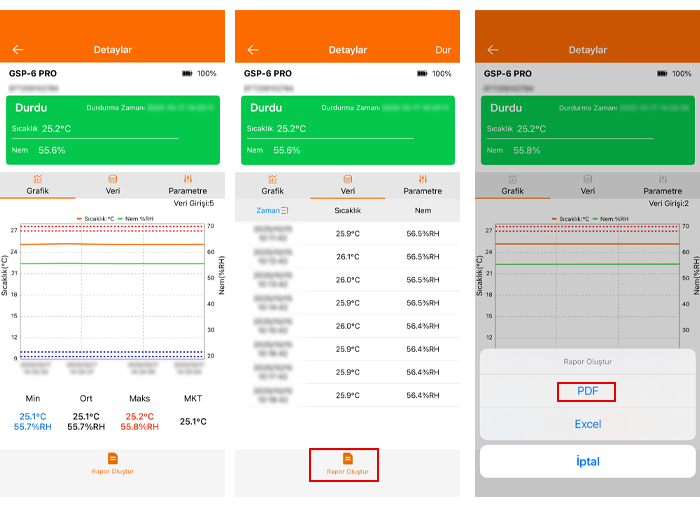The image size is (700, 506).
Task: Choose PDF in the Rapor Oluştur sheet
Action: [587, 392]
